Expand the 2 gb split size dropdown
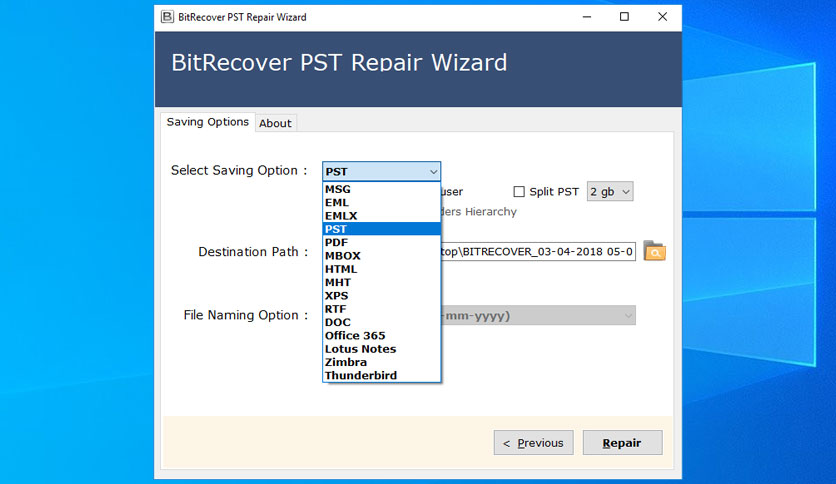This screenshot has height=484, width=836. [x=610, y=191]
